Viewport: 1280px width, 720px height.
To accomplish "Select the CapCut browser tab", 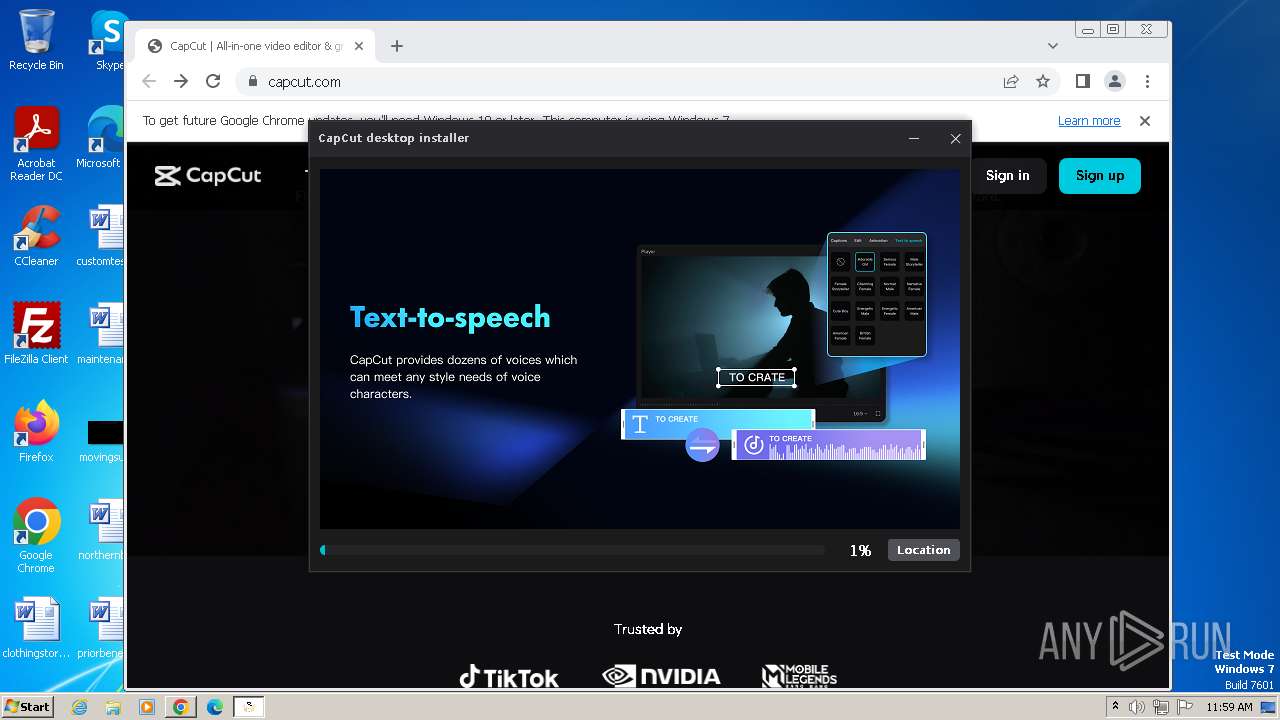I will 256,46.
